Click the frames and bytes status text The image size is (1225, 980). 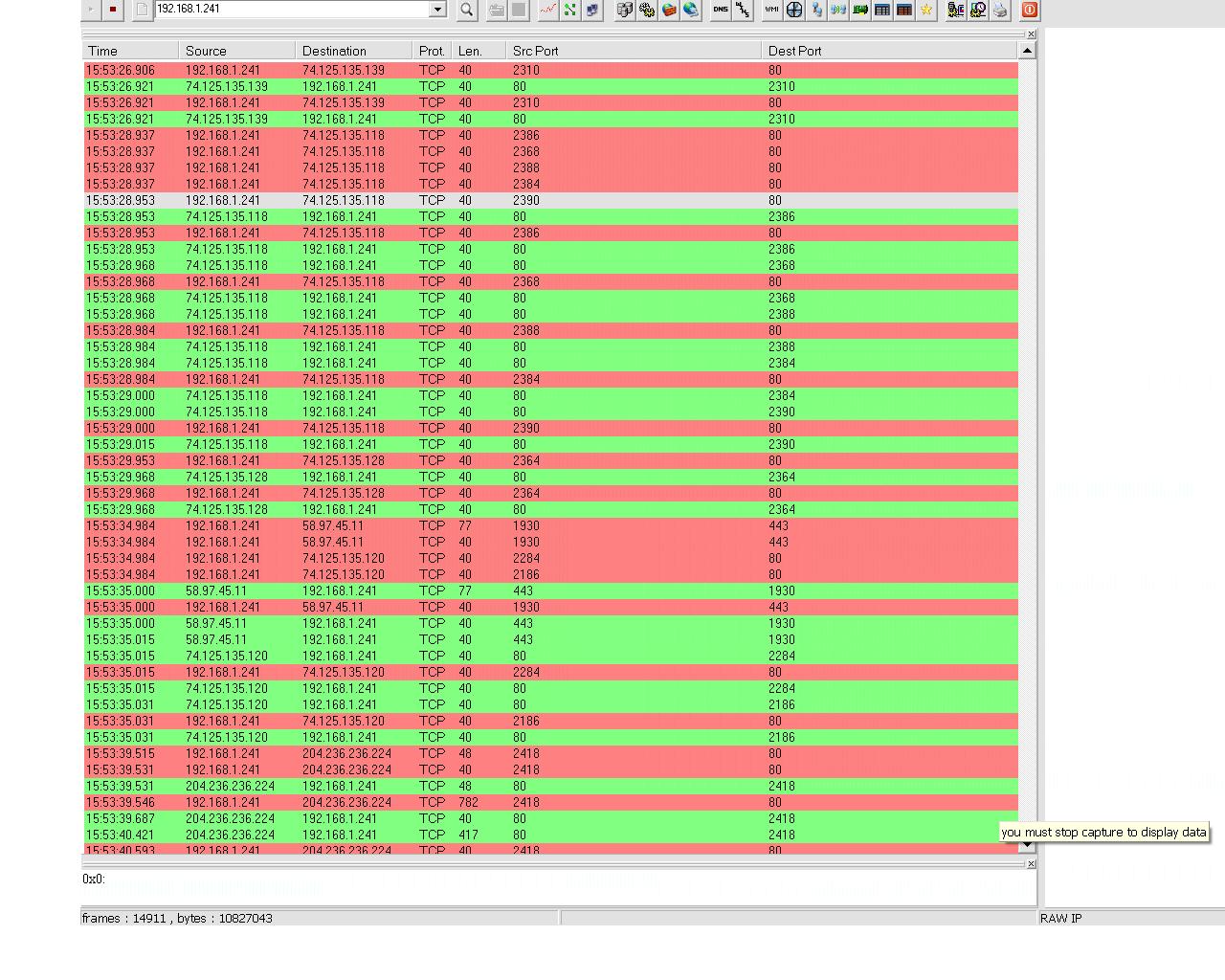[177, 918]
